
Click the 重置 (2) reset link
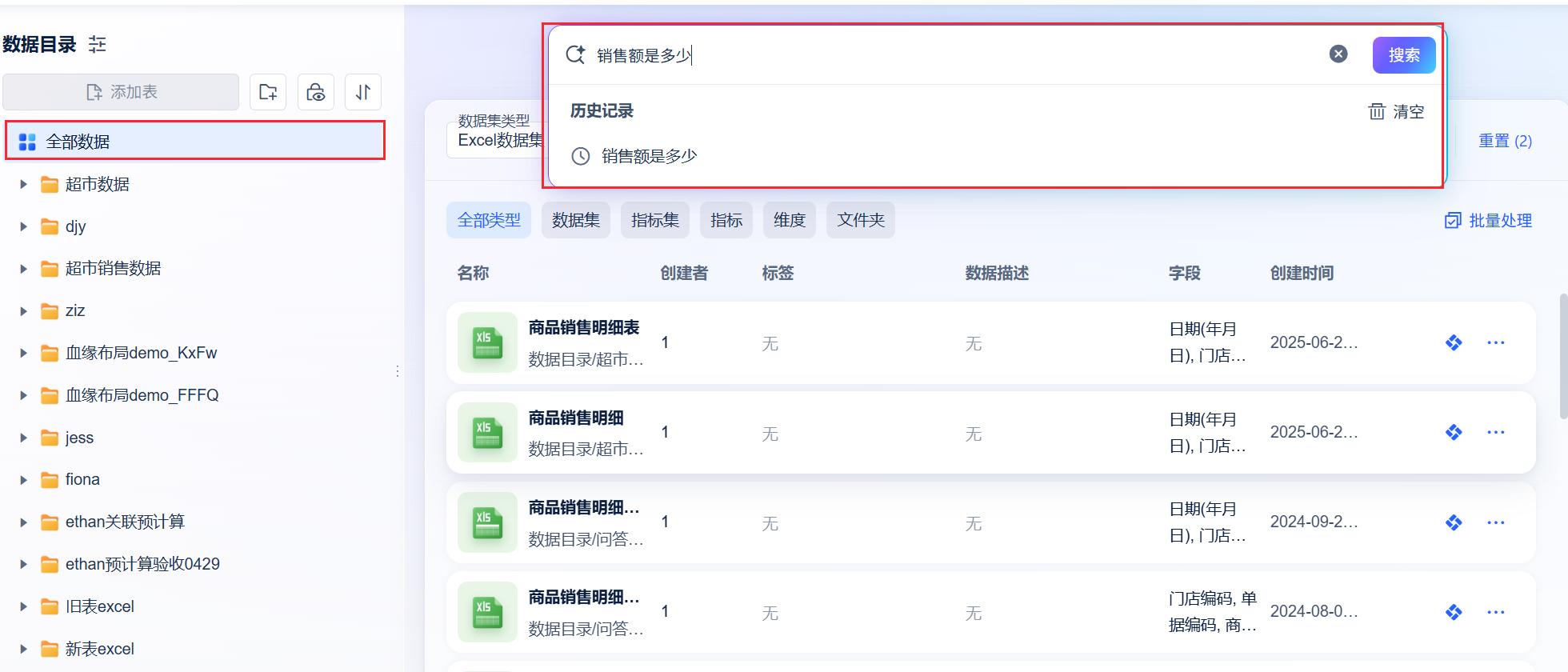(x=1505, y=141)
